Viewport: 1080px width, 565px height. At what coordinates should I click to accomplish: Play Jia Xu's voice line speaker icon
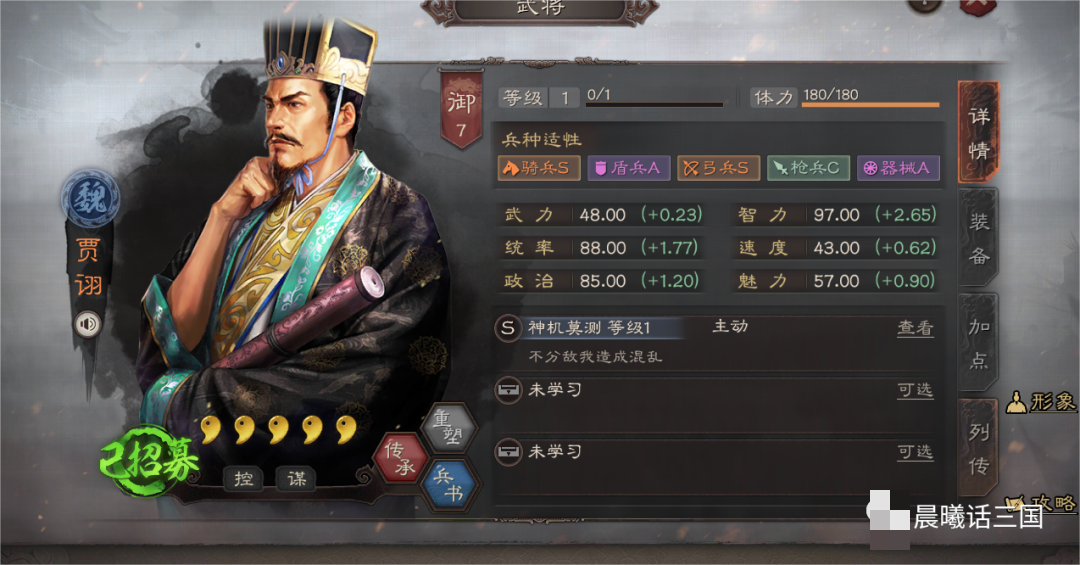[x=87, y=324]
